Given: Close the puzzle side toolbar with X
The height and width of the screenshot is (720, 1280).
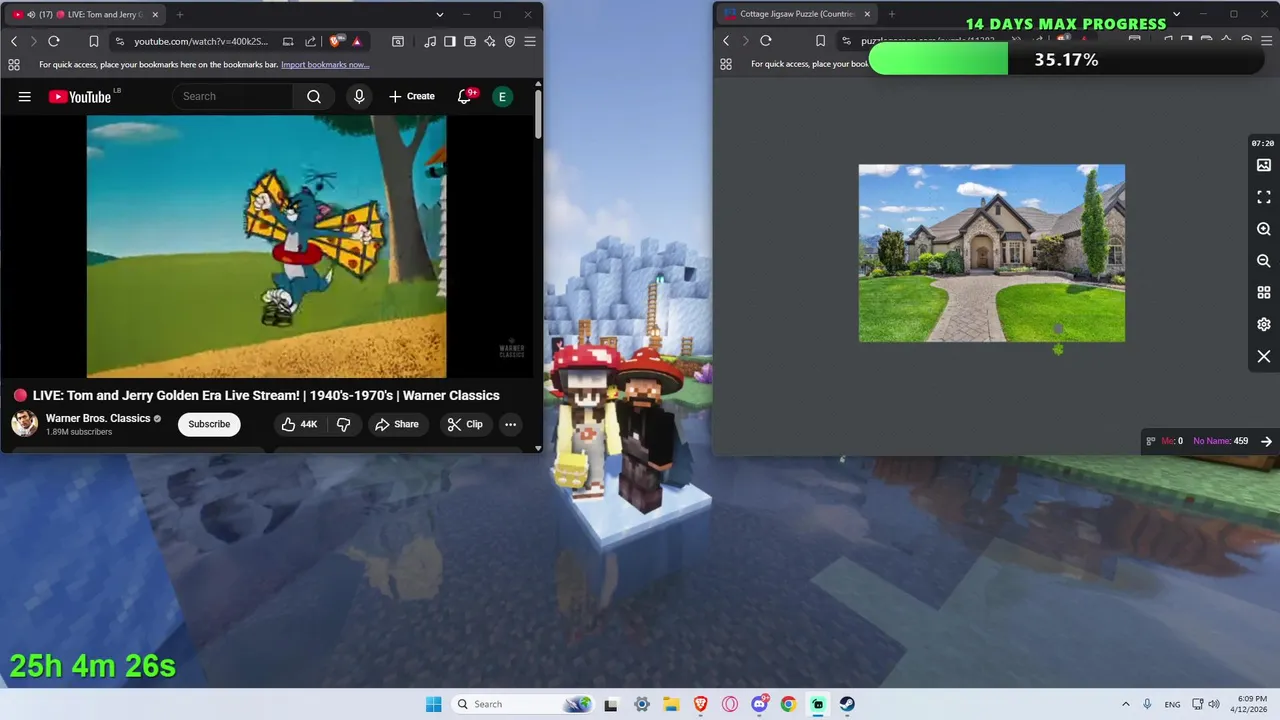Looking at the screenshot, I should pyautogui.click(x=1264, y=357).
